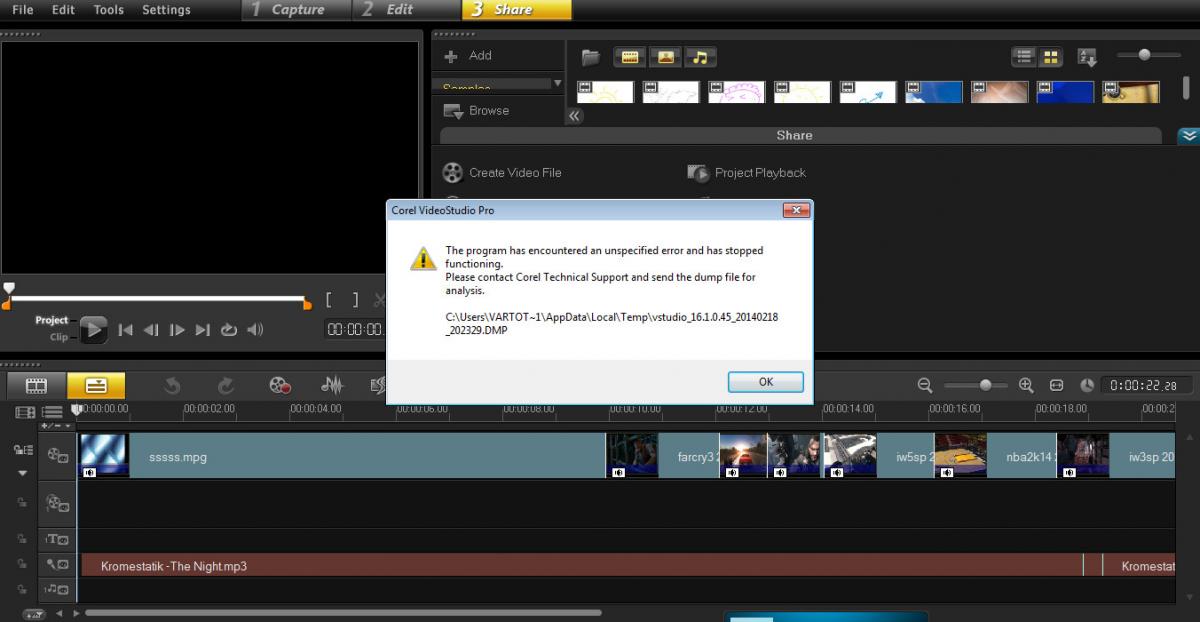Viewport: 1200px width, 622px height.
Task: Select the Share step tab
Action: [516, 10]
